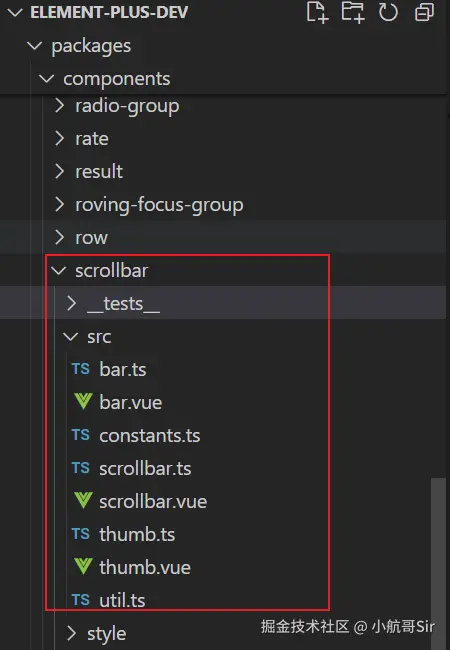This screenshot has height=650, width=450.
Task: Click the Vue icon next to scrollbar.vue
Action: [x=83, y=501]
